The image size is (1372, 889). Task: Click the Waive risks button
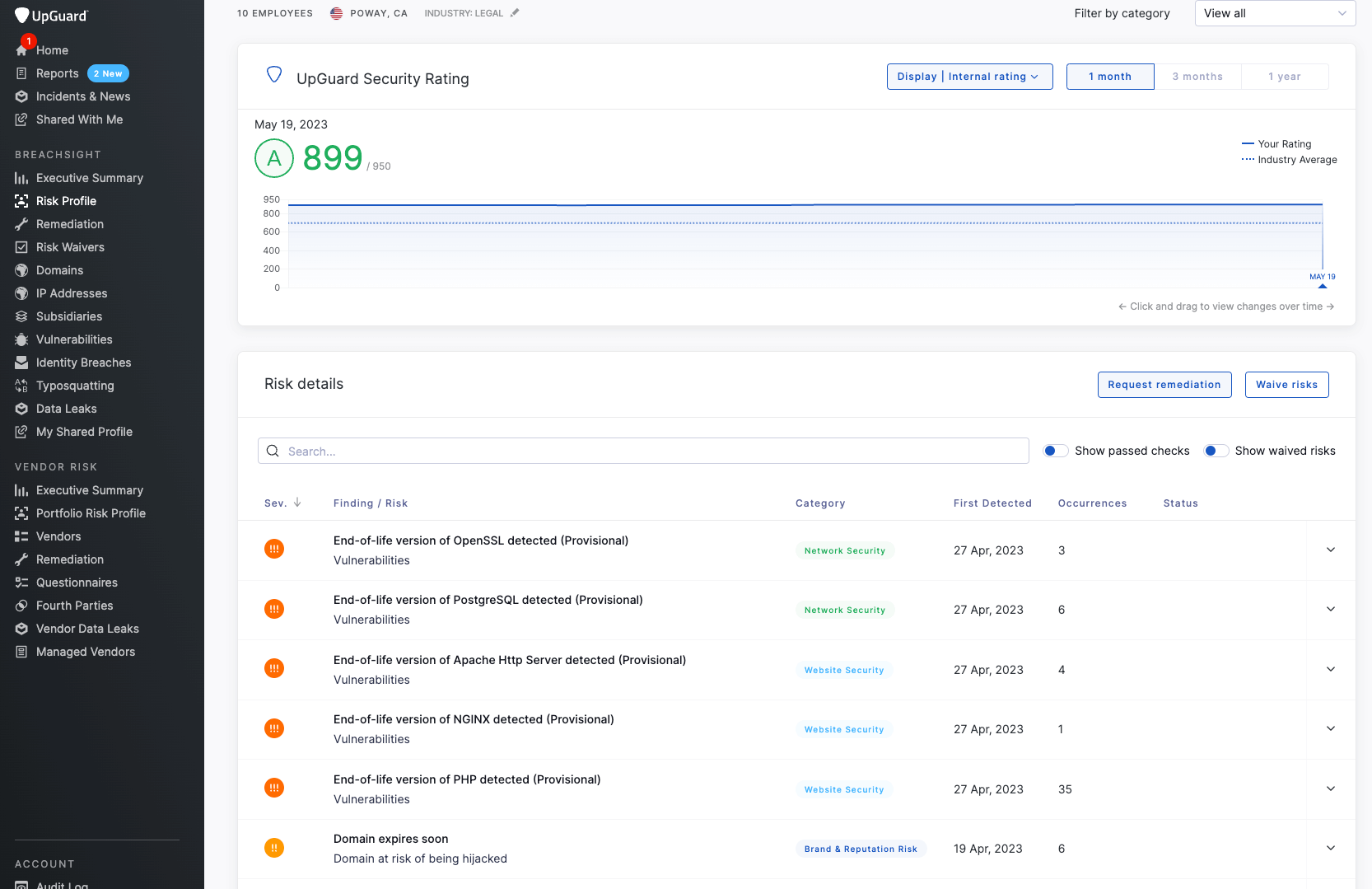[1286, 385]
